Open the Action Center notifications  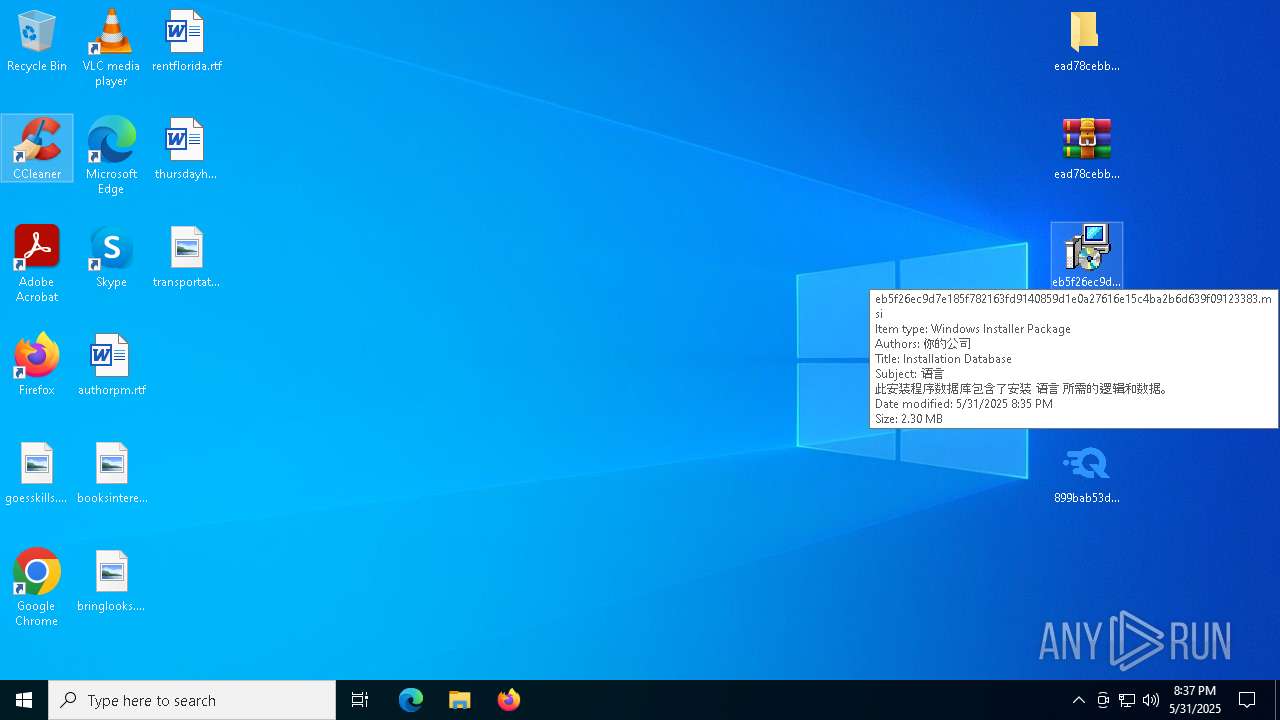(x=1247, y=700)
